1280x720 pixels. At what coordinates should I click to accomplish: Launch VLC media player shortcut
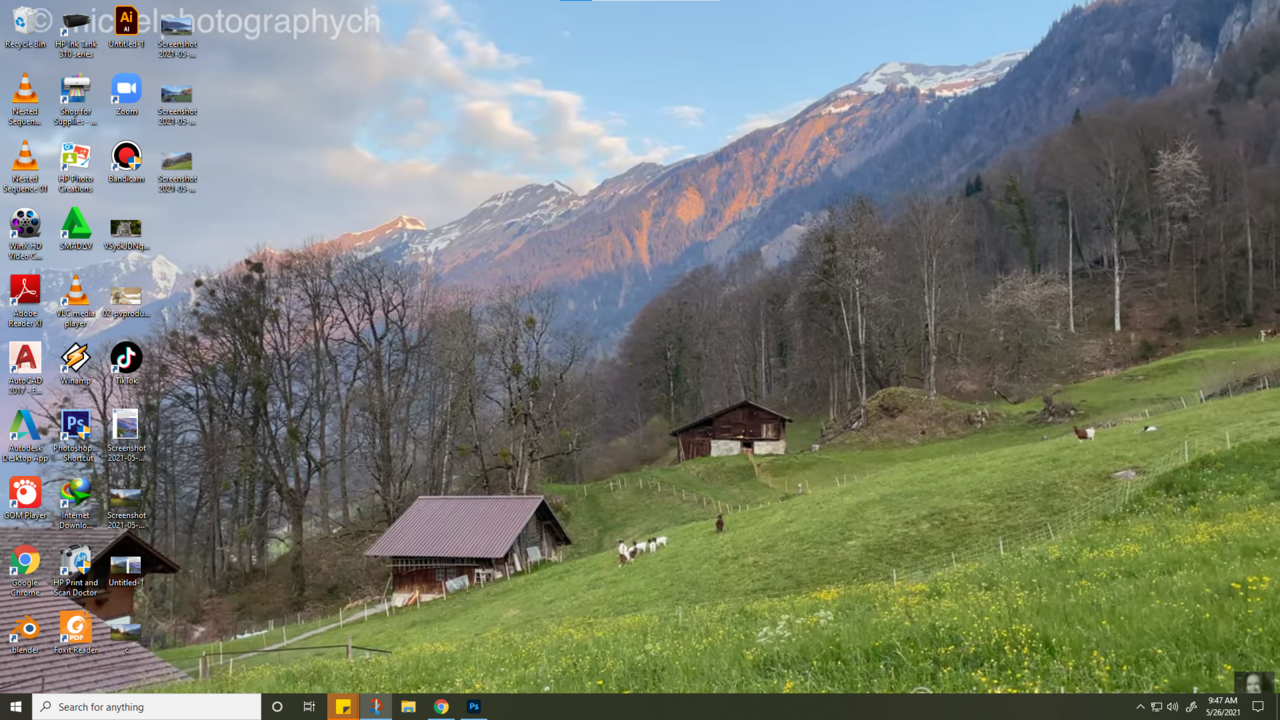(76, 302)
